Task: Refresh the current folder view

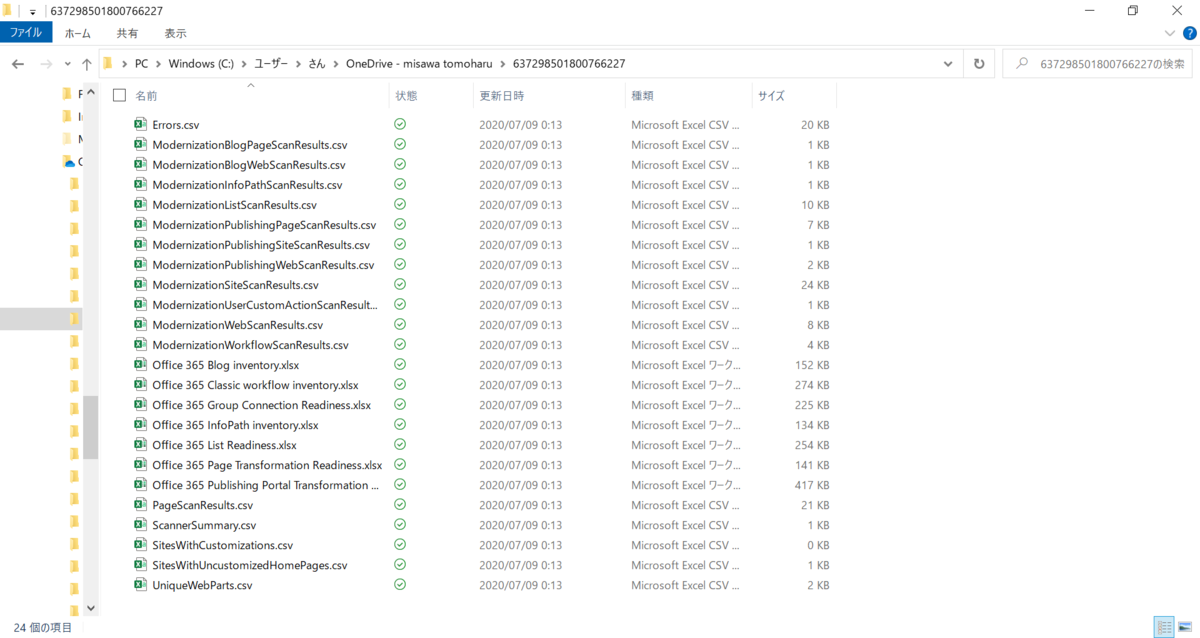Action: pos(979,64)
